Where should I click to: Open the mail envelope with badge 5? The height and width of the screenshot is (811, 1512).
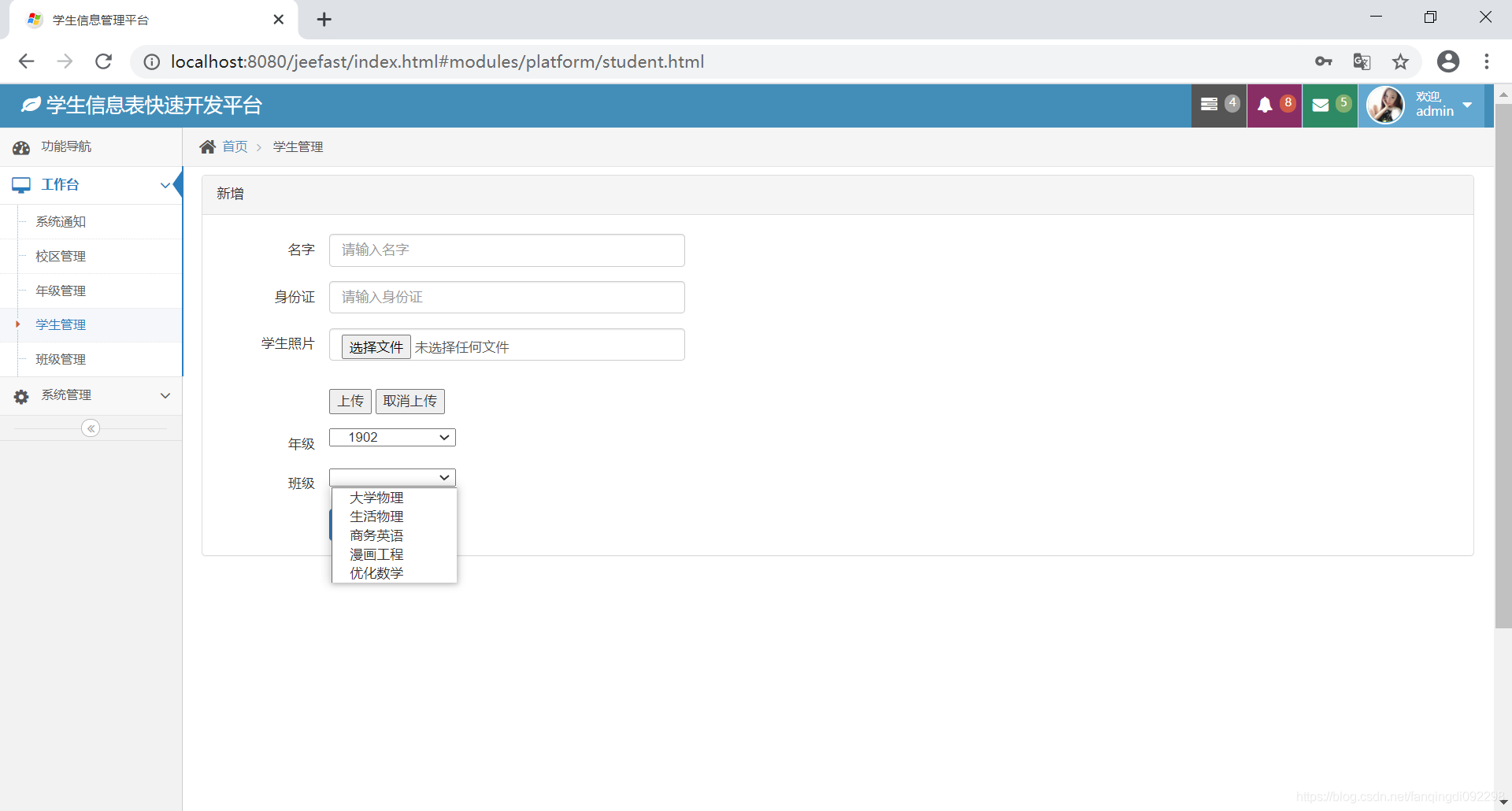pyautogui.click(x=1330, y=105)
